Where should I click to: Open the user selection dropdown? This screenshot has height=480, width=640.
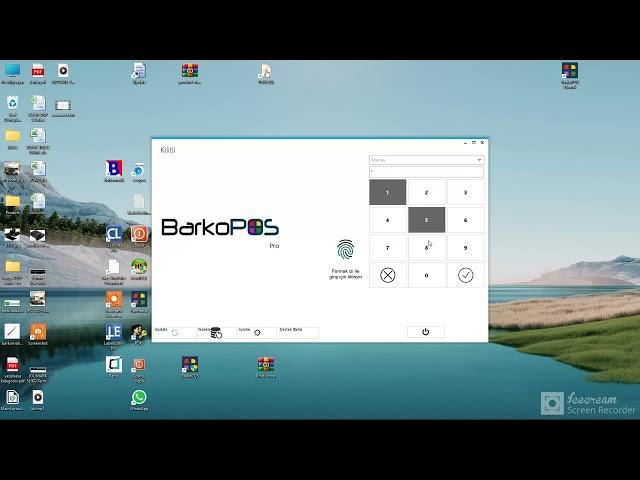coord(427,160)
